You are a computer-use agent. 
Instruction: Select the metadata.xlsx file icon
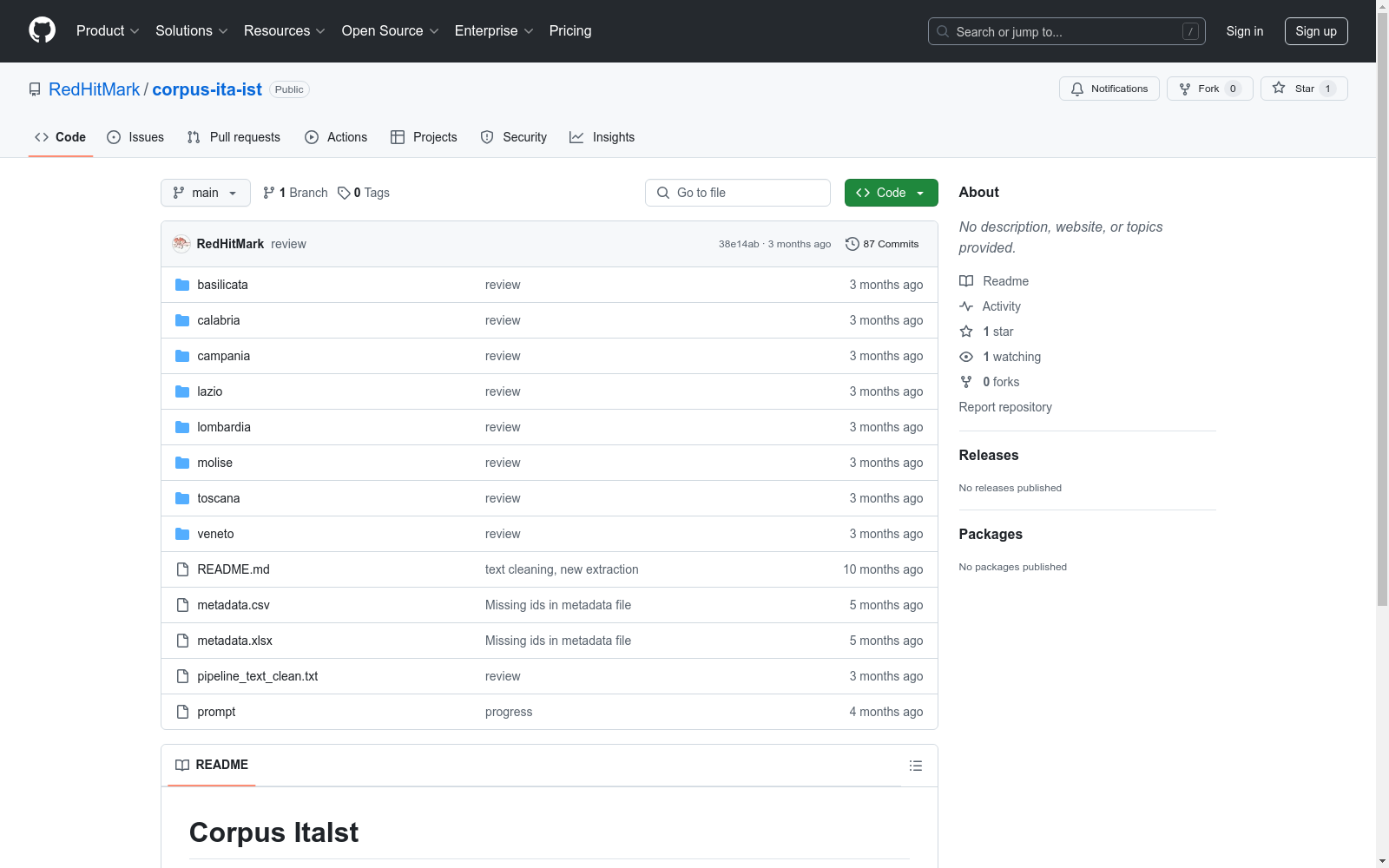[182, 641]
